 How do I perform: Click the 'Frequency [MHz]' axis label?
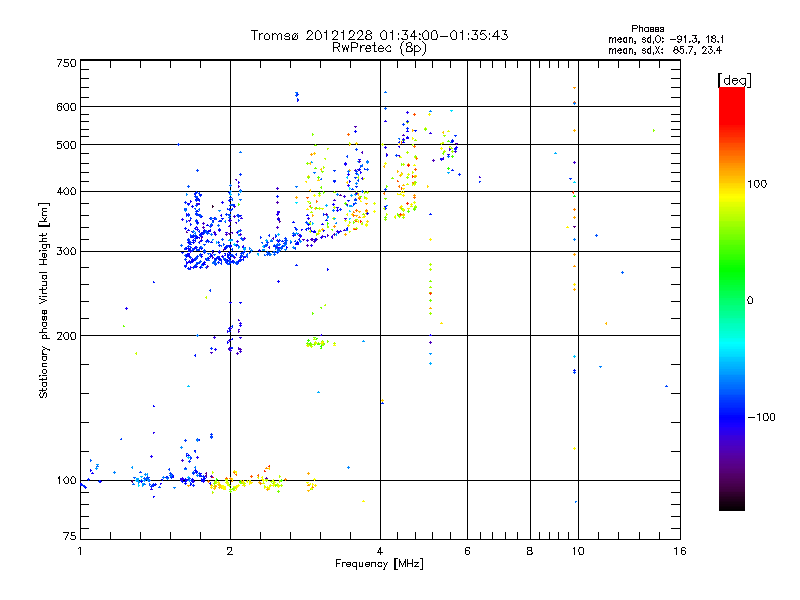coord(379,564)
